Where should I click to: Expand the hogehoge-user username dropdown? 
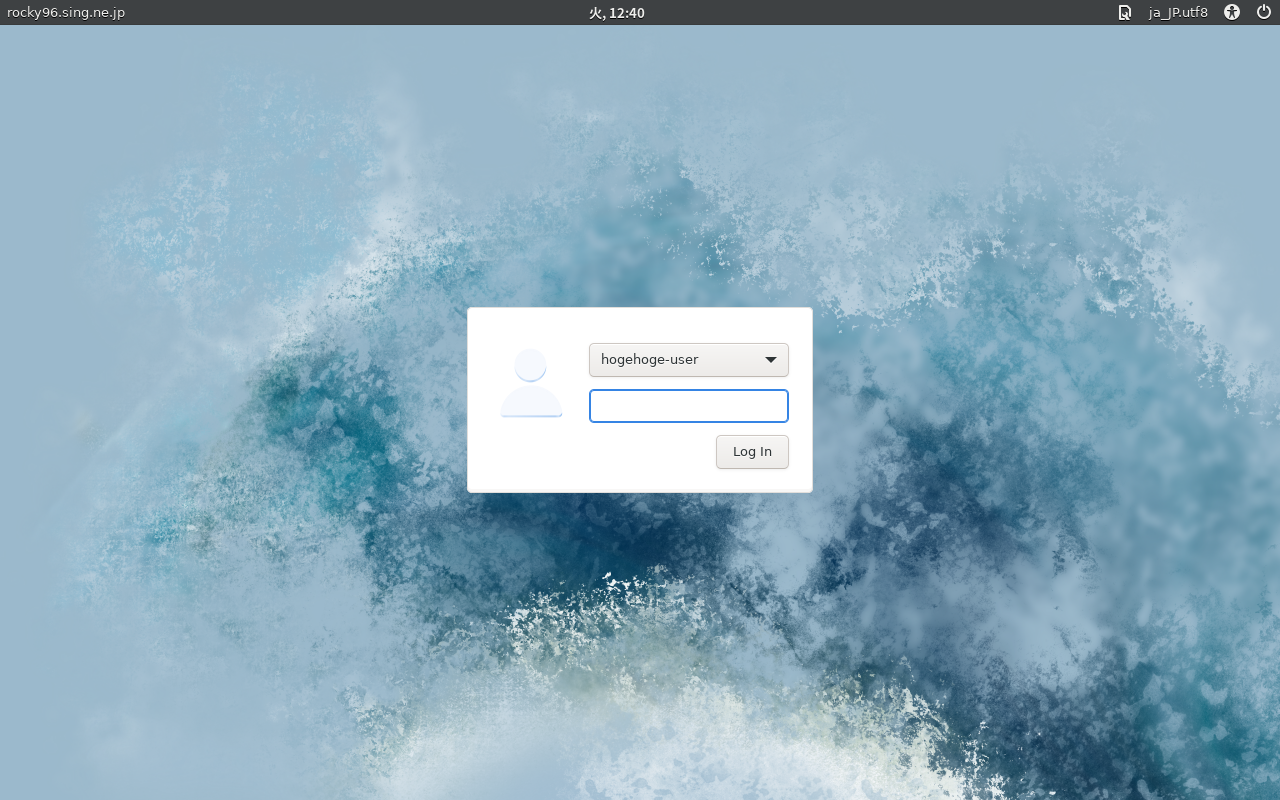point(689,360)
